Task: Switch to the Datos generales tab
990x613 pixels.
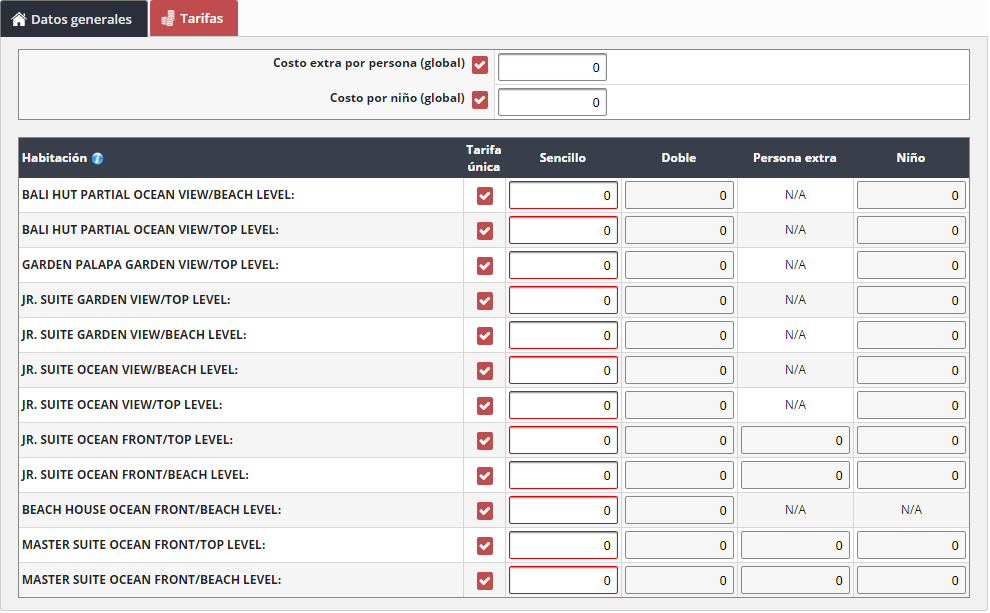Action: click(74, 19)
